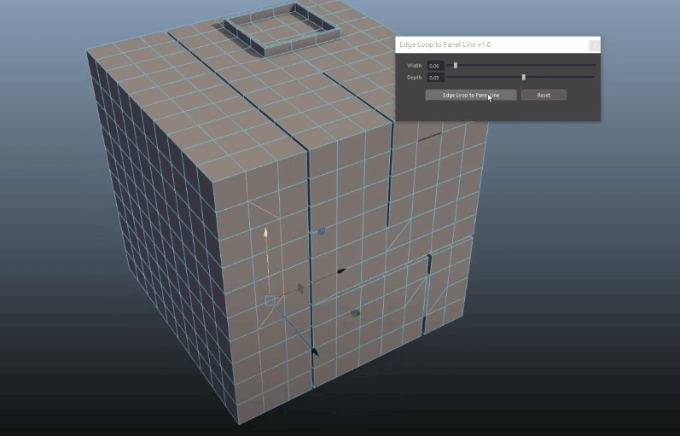Click the Width slider handle

(x=456, y=66)
